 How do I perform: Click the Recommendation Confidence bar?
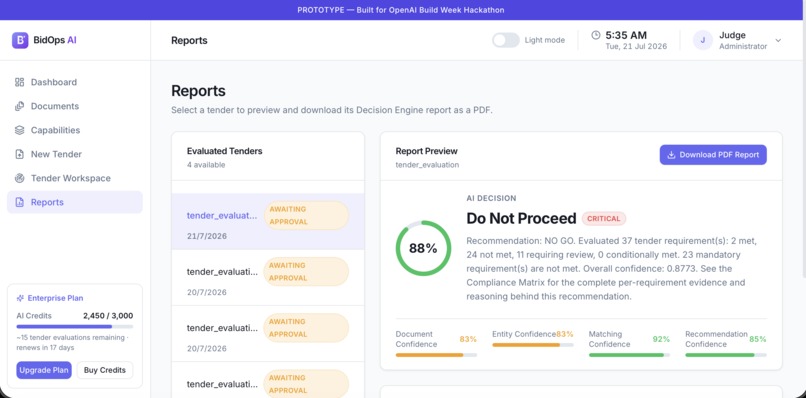point(726,355)
